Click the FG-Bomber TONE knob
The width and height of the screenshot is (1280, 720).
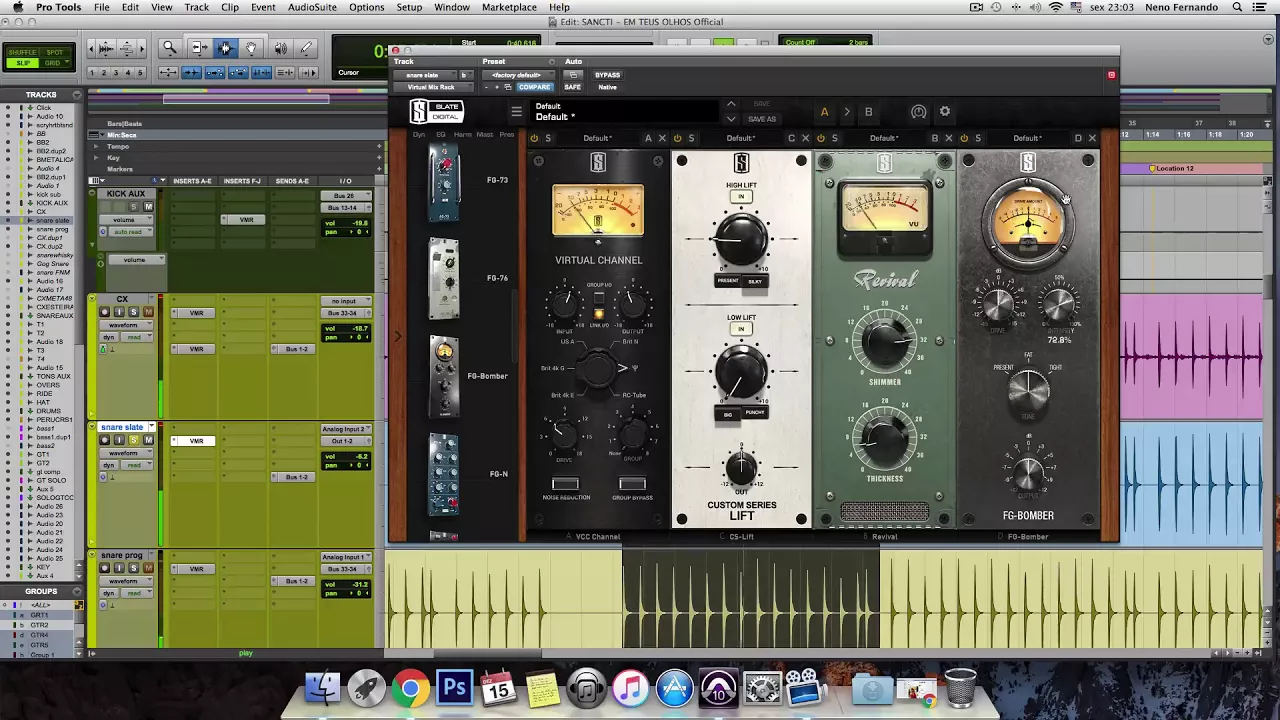point(1028,390)
